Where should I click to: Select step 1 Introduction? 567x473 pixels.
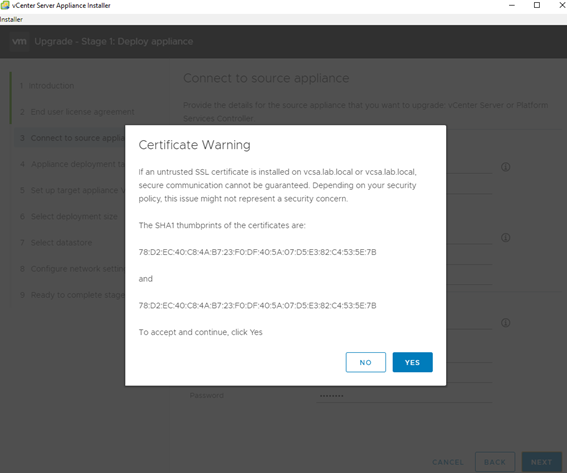point(47,86)
